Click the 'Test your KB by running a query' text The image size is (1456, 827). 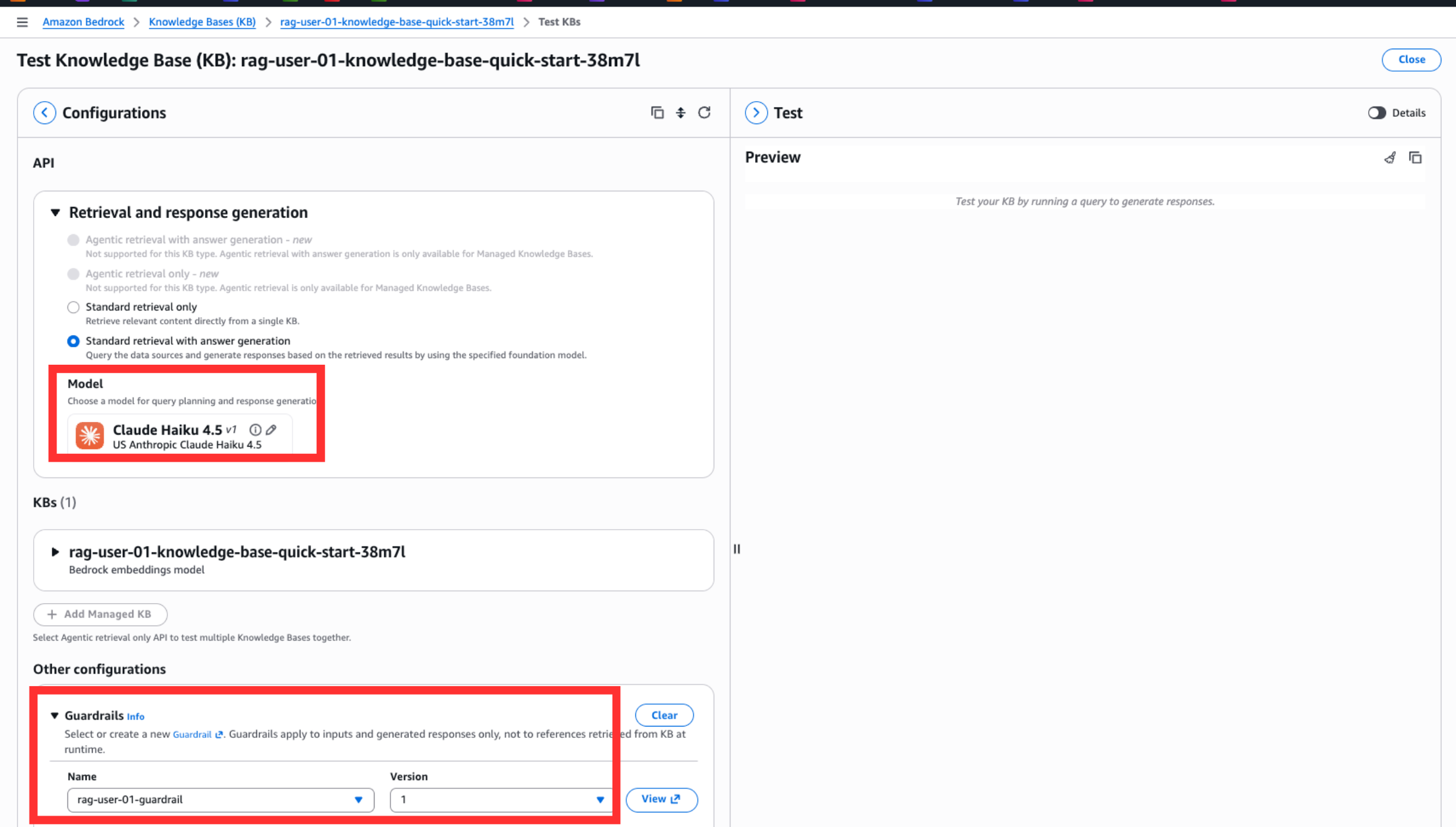pyautogui.click(x=1084, y=202)
